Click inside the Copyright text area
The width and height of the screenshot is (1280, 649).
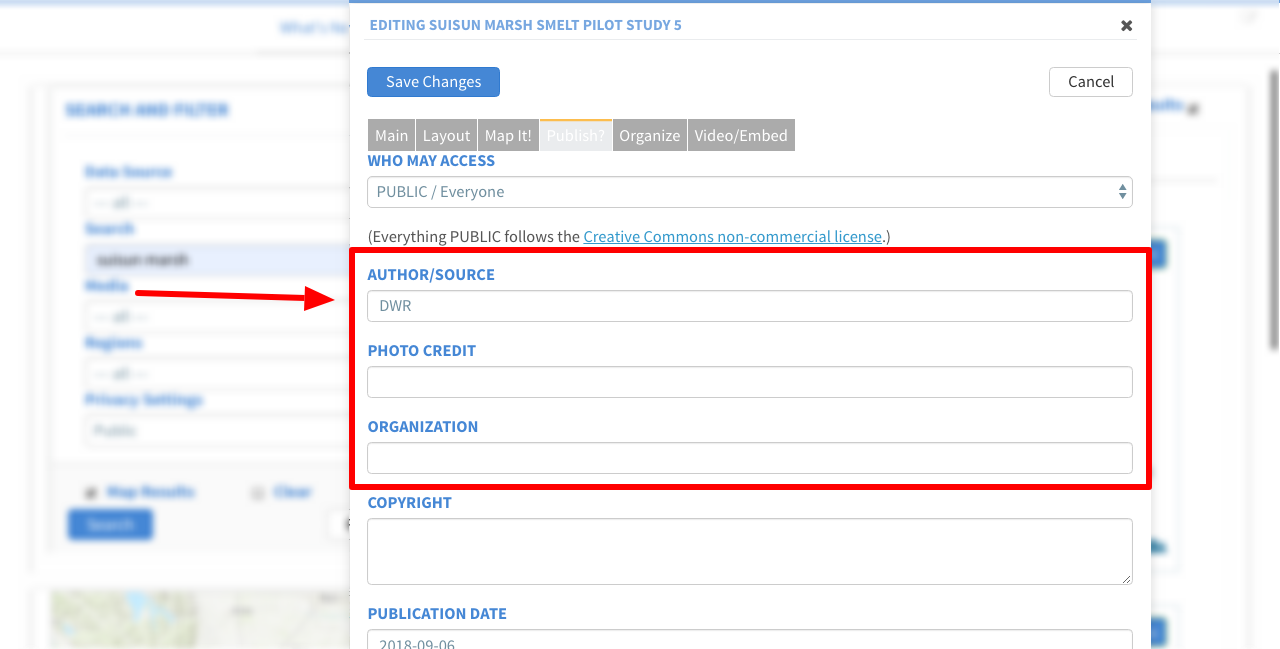(749, 551)
